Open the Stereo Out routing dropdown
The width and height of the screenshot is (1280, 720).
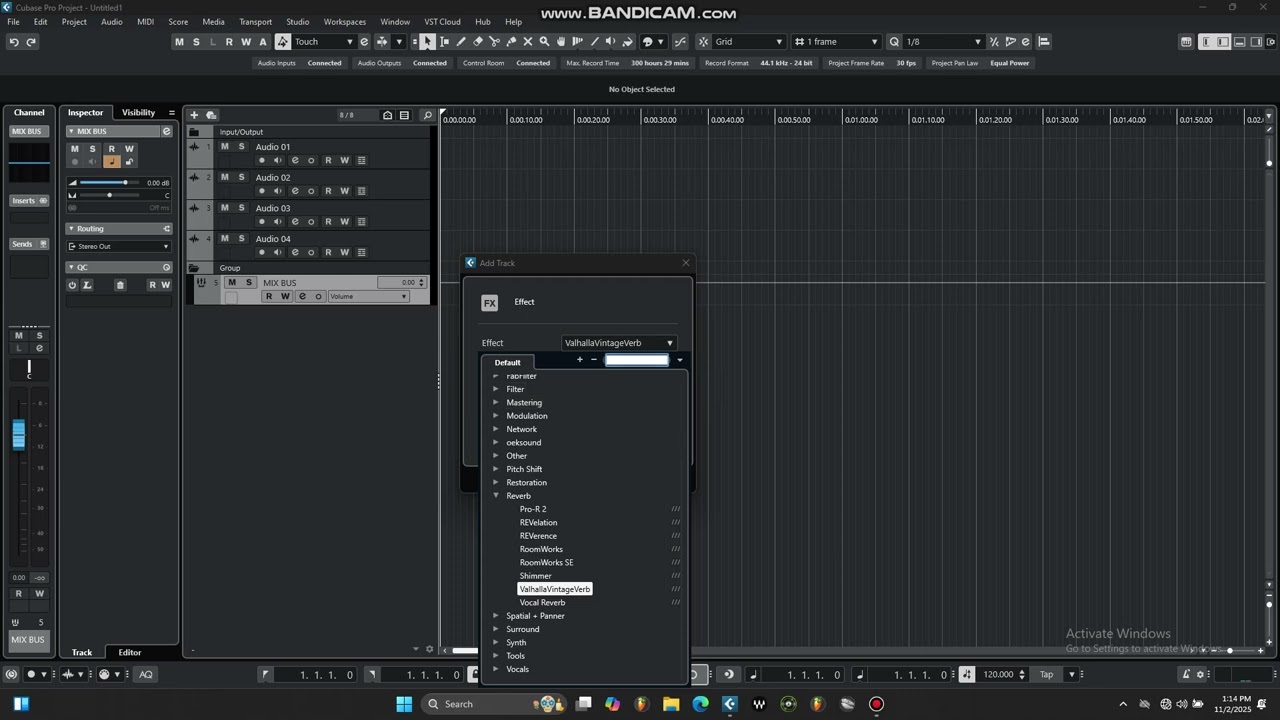pos(118,246)
